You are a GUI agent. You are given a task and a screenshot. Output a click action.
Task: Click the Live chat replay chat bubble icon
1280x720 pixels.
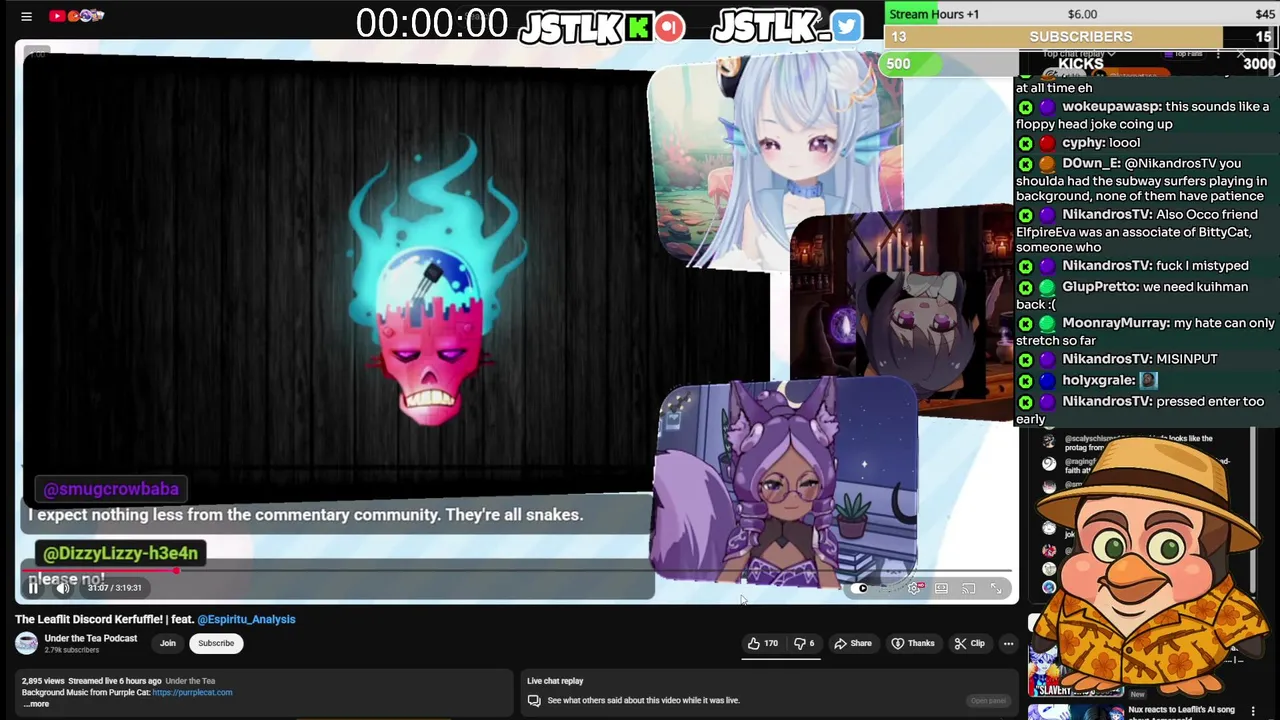tap(534, 701)
